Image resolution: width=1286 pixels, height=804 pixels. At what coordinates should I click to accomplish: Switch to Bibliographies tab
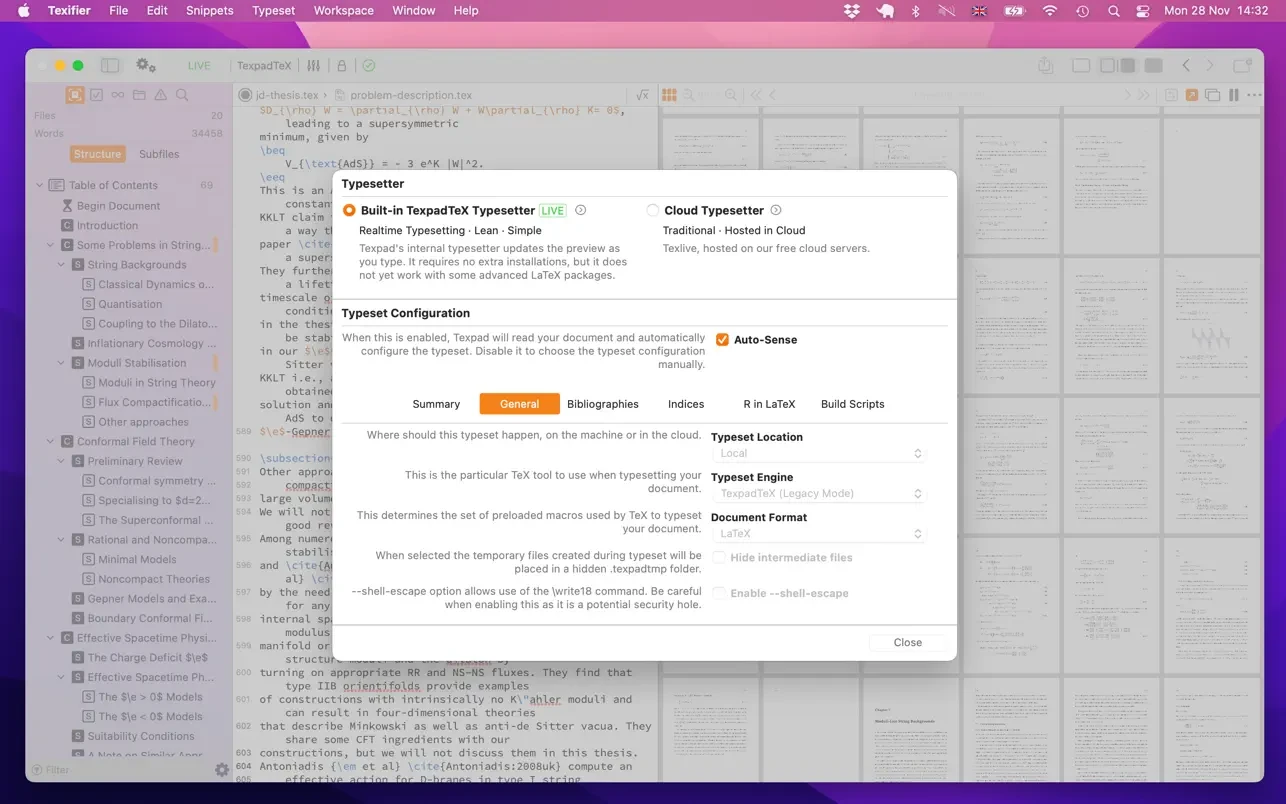[x=603, y=404]
